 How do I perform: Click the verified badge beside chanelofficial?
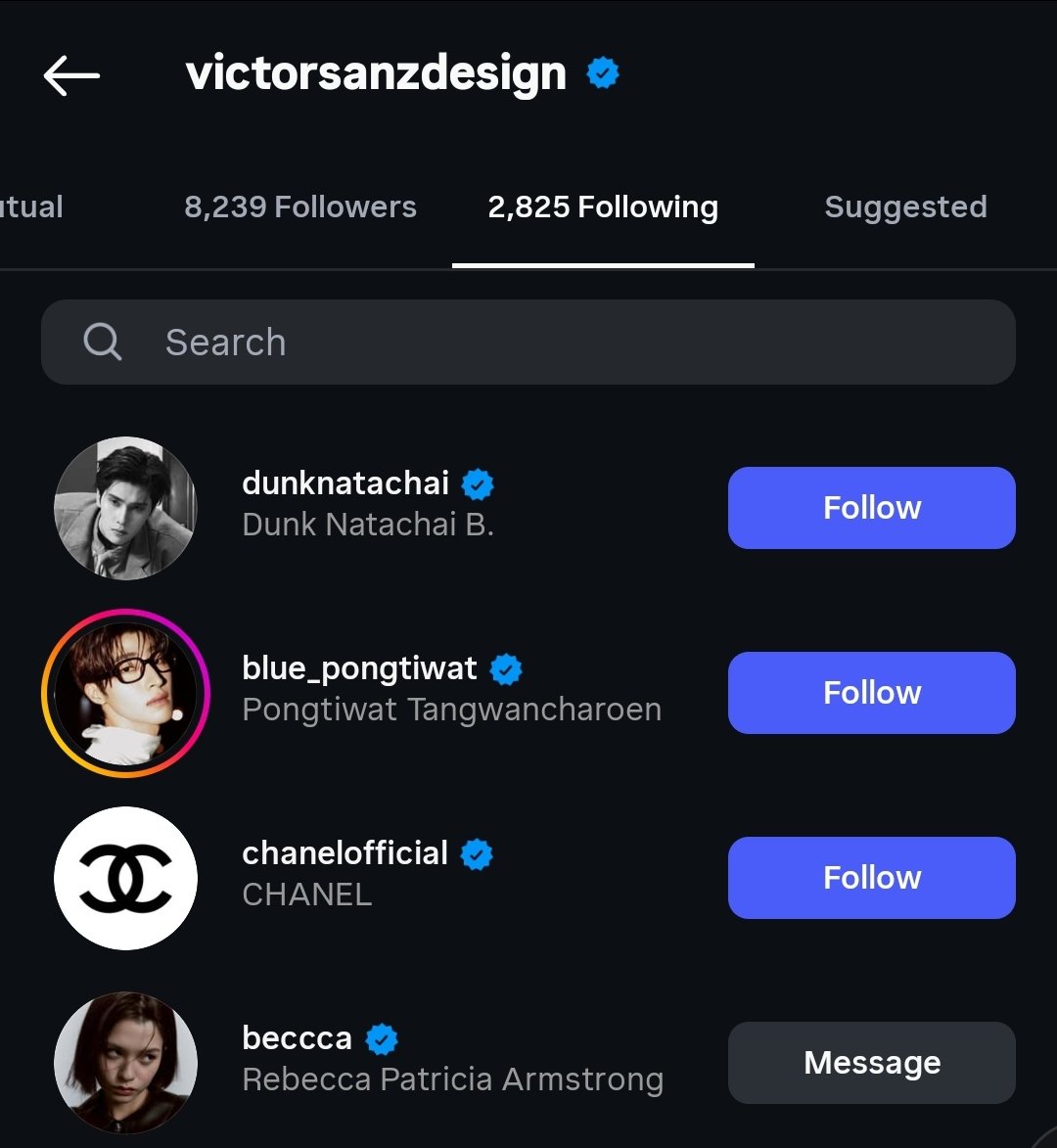pyautogui.click(x=477, y=853)
